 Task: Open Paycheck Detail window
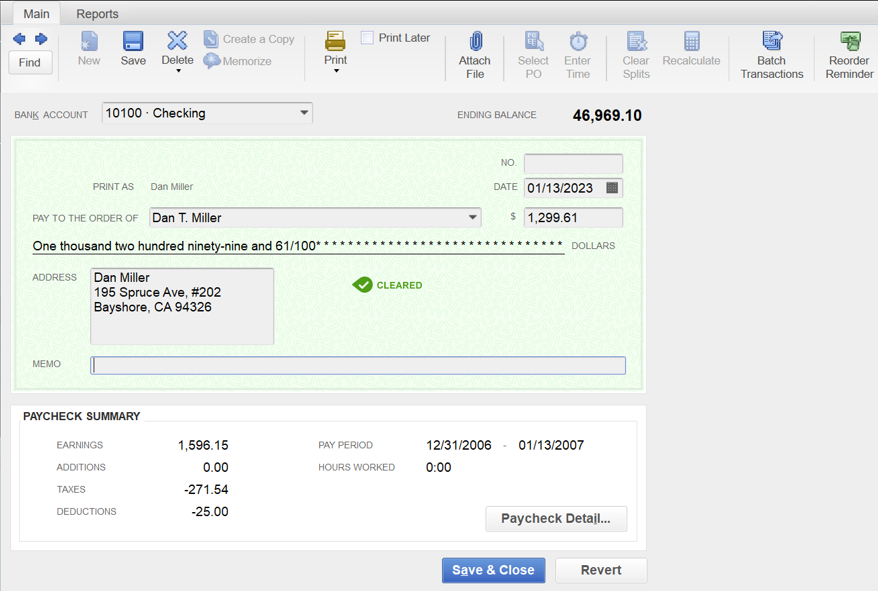click(556, 518)
